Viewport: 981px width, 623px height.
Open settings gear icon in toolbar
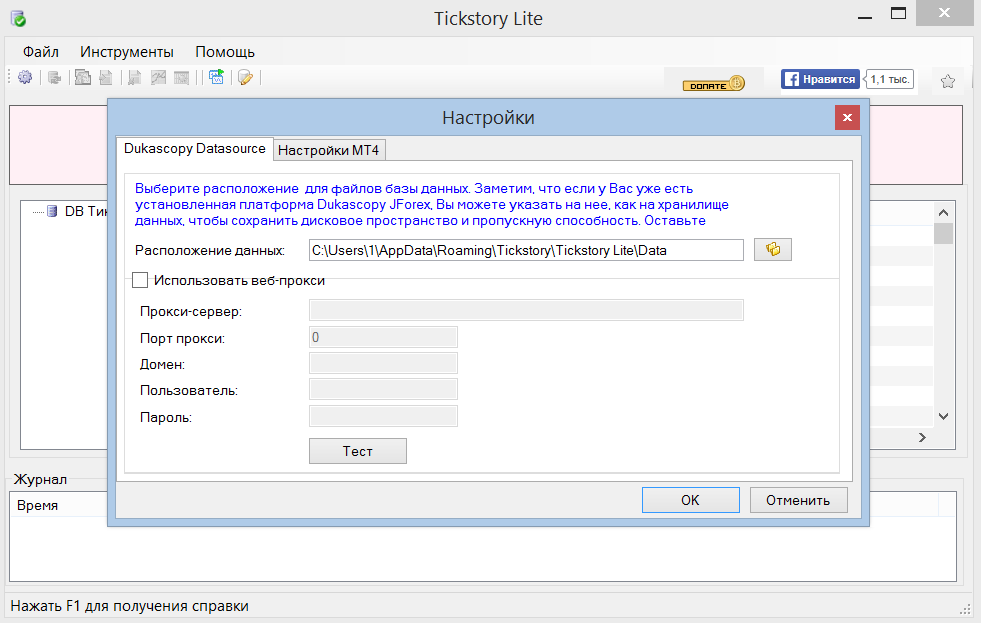pyautogui.click(x=25, y=78)
